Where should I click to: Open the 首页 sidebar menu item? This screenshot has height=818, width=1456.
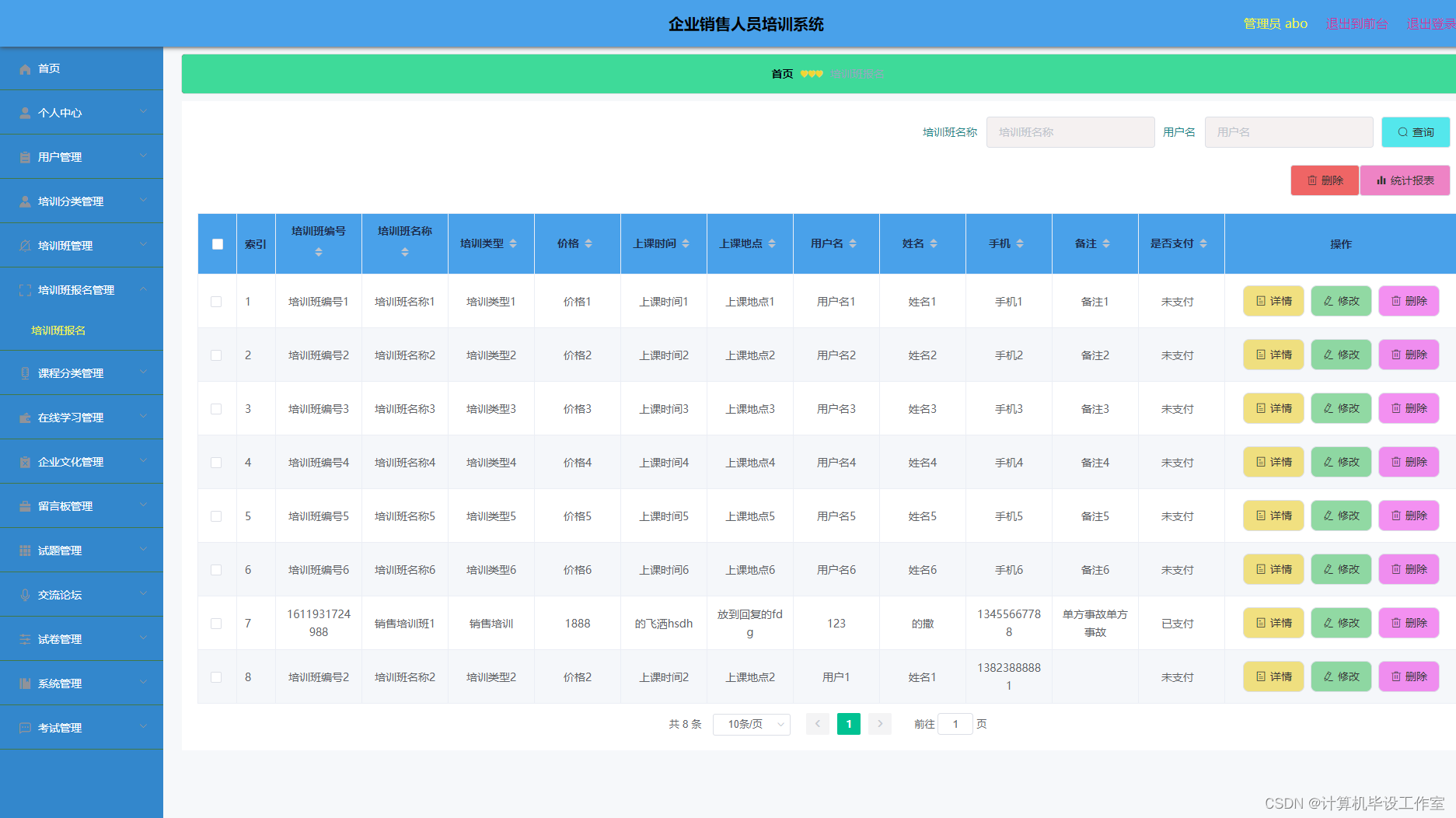(82, 68)
